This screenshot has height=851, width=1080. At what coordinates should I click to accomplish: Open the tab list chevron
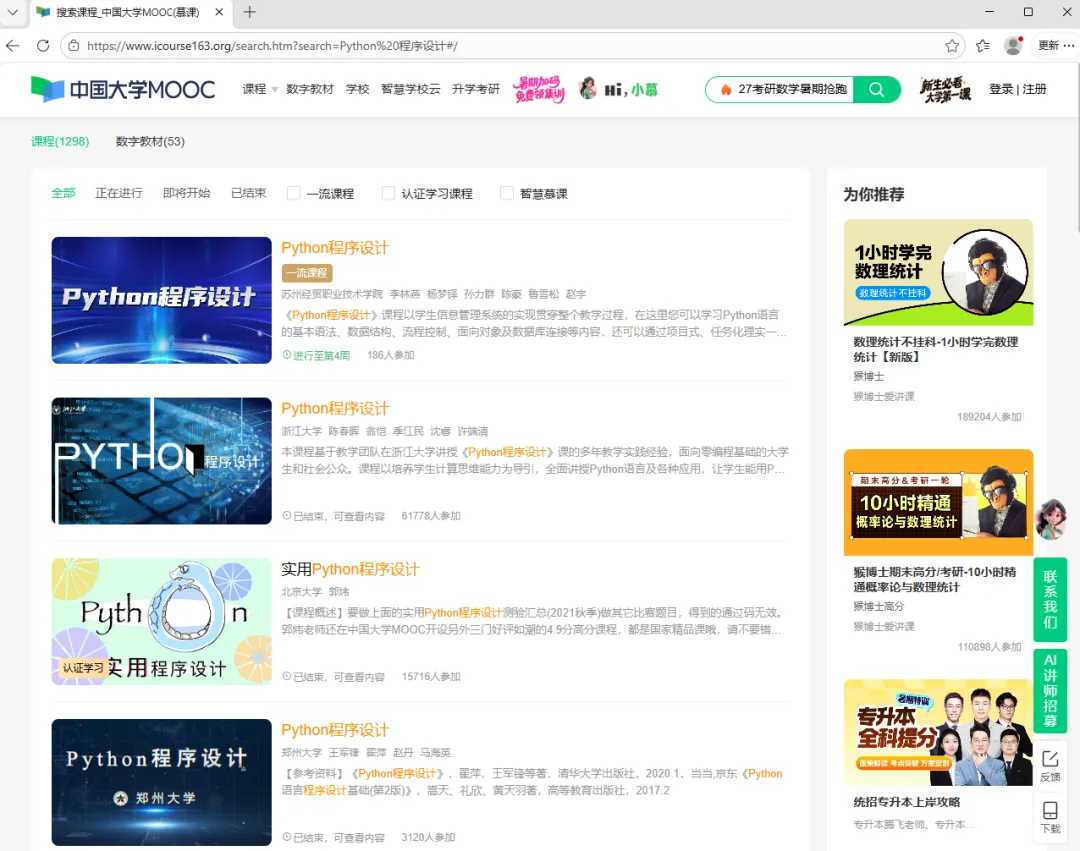[x=12, y=12]
